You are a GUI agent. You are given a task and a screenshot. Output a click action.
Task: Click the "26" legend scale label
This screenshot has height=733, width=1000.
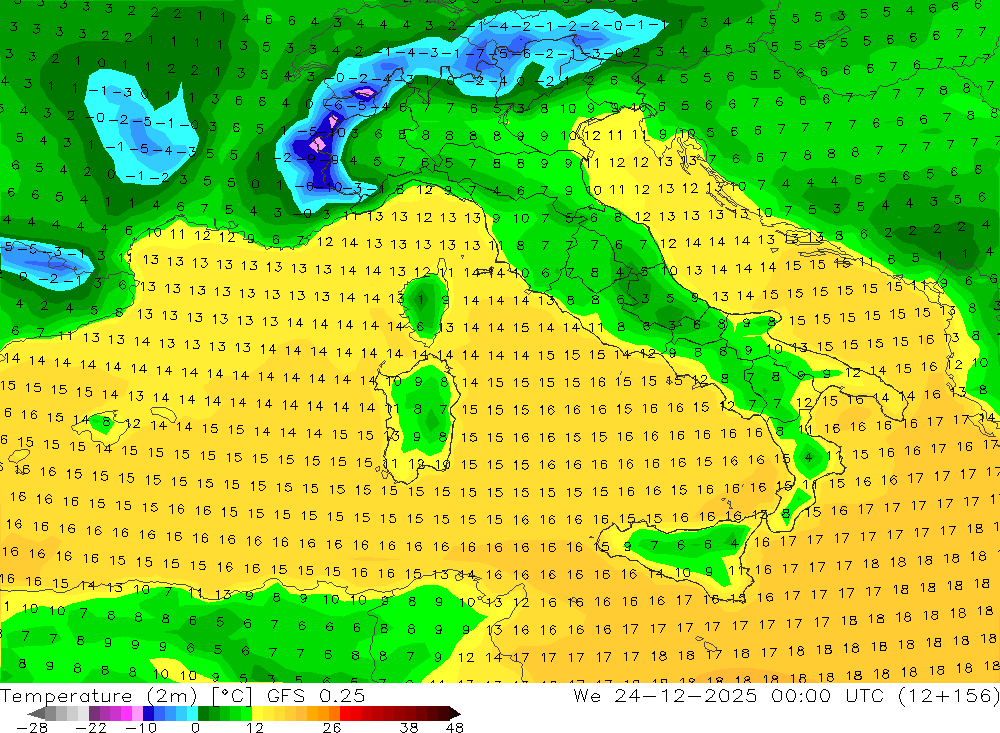[x=332, y=727]
